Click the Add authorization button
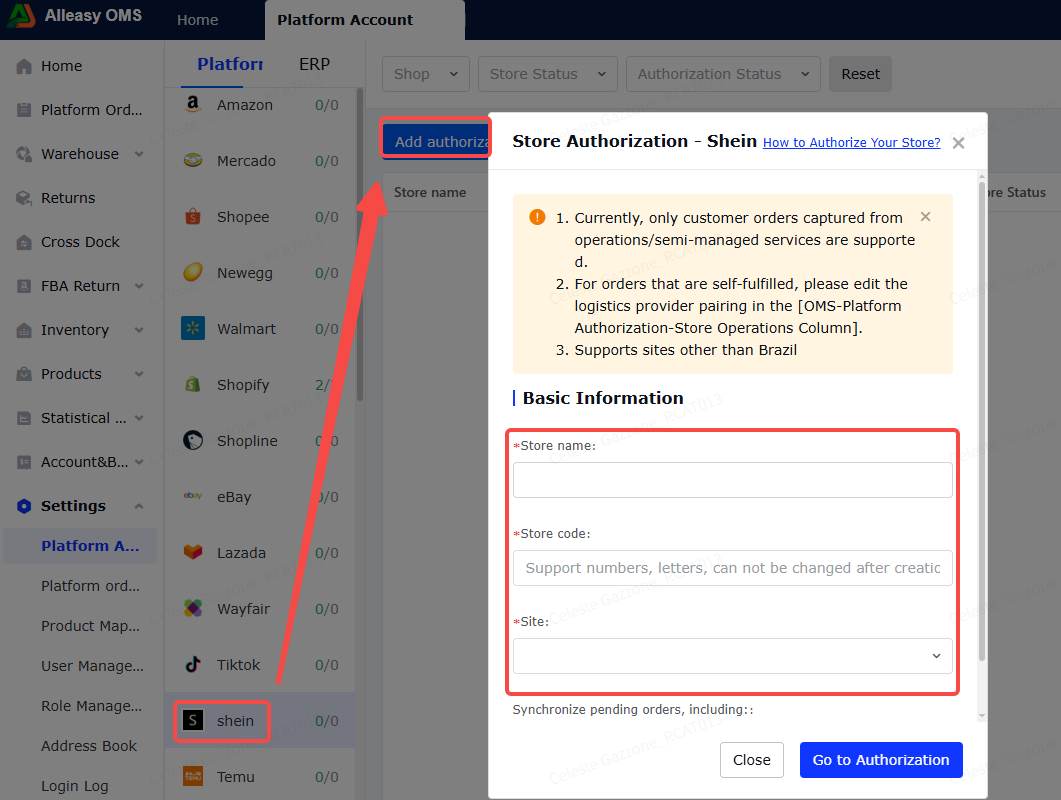This screenshot has height=800, width=1061. tap(436, 139)
